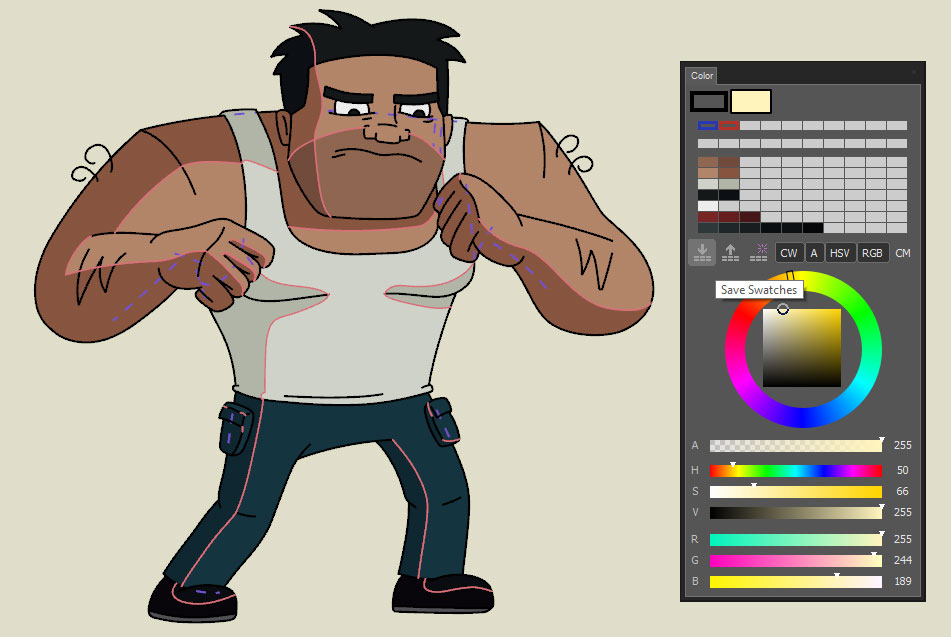Click the R red channel slider
Viewport: 951px width, 637px height.
point(796,539)
